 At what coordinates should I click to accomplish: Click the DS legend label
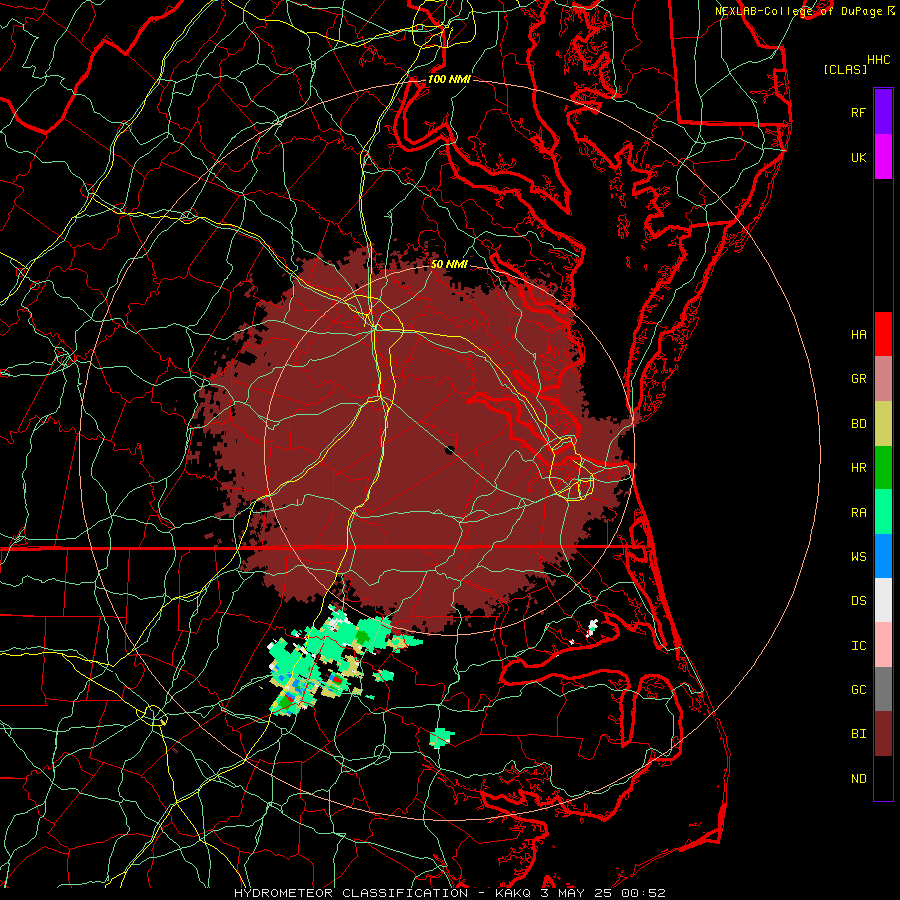(858, 601)
